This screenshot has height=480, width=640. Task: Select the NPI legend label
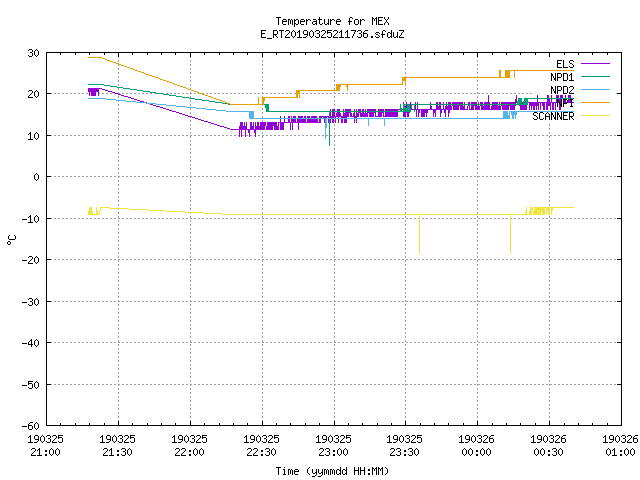(x=565, y=103)
